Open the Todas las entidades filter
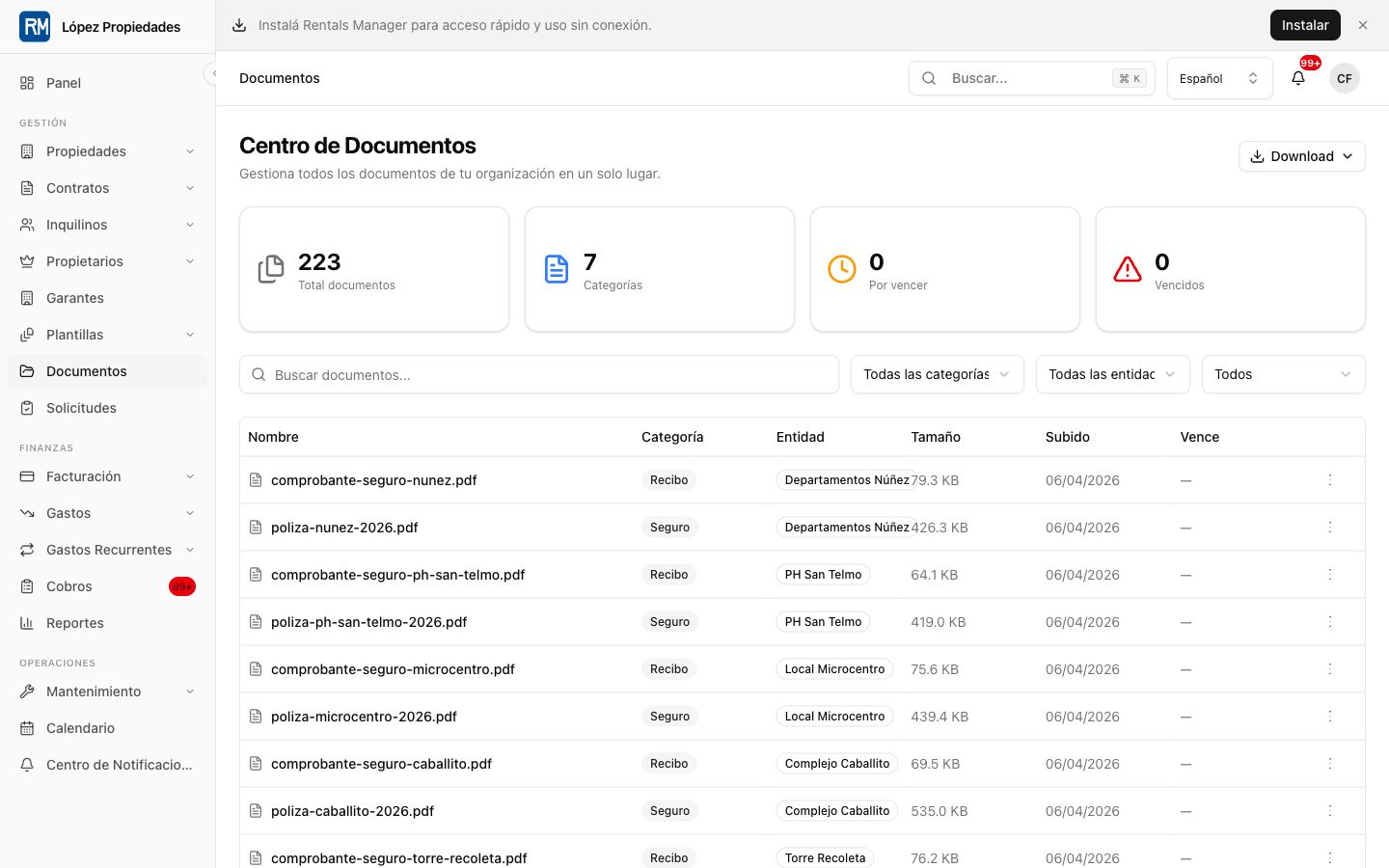The height and width of the screenshot is (868, 1389). pos(1113,374)
